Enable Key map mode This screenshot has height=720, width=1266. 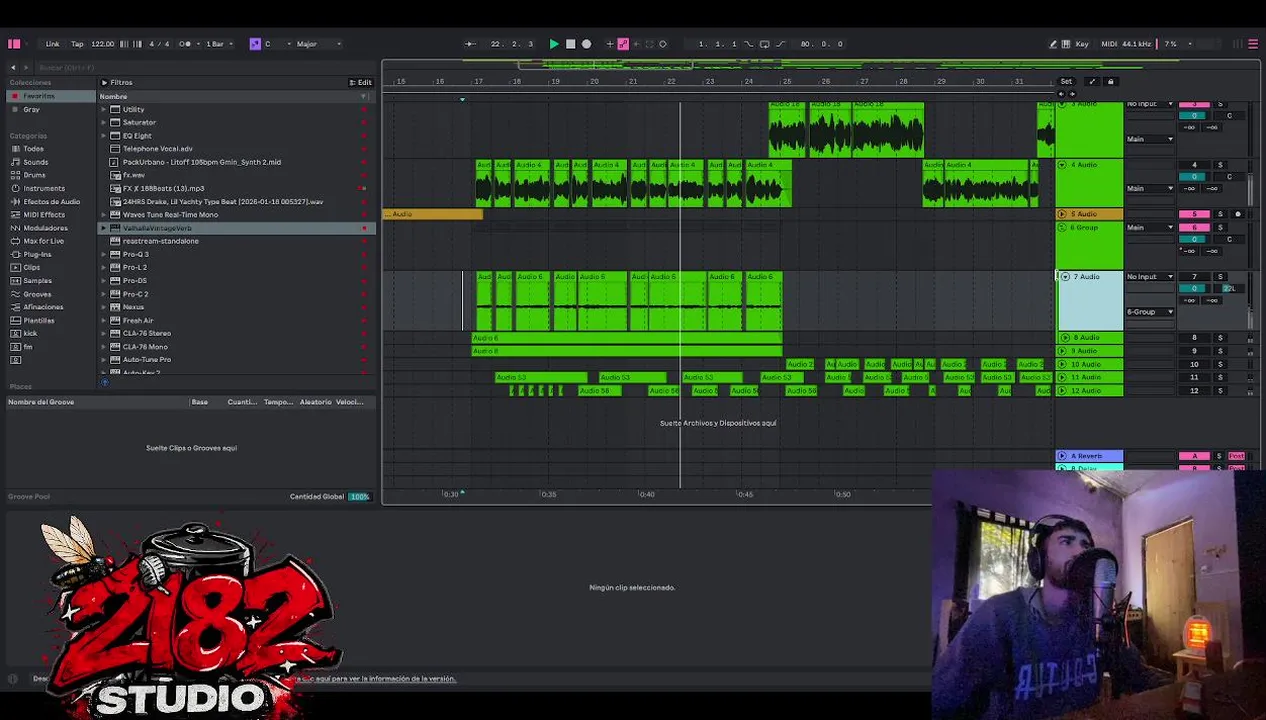pyautogui.click(x=1082, y=44)
